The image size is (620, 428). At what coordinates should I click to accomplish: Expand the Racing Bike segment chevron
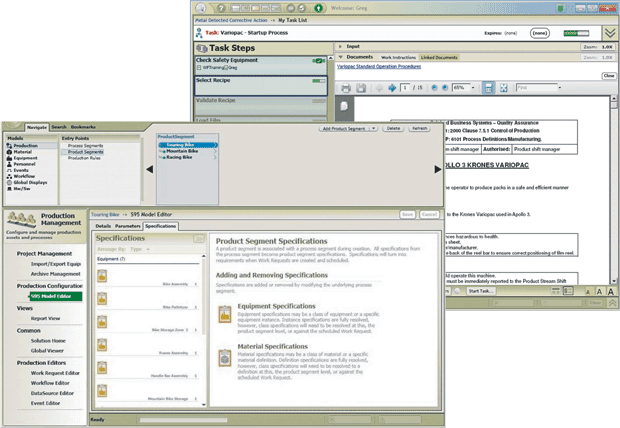[x=215, y=157]
